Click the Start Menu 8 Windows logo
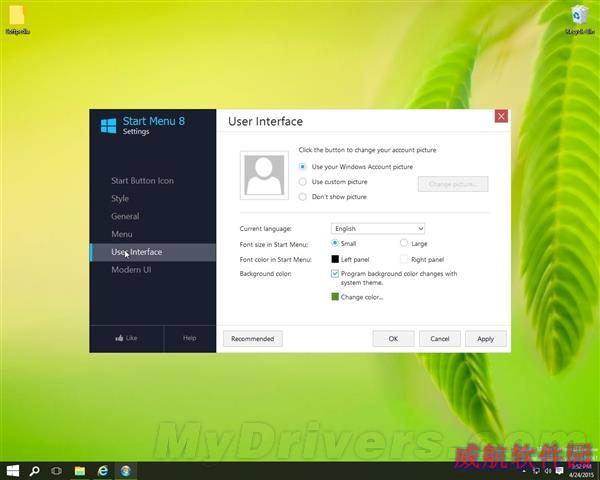The height and width of the screenshot is (480, 600). click(108, 126)
